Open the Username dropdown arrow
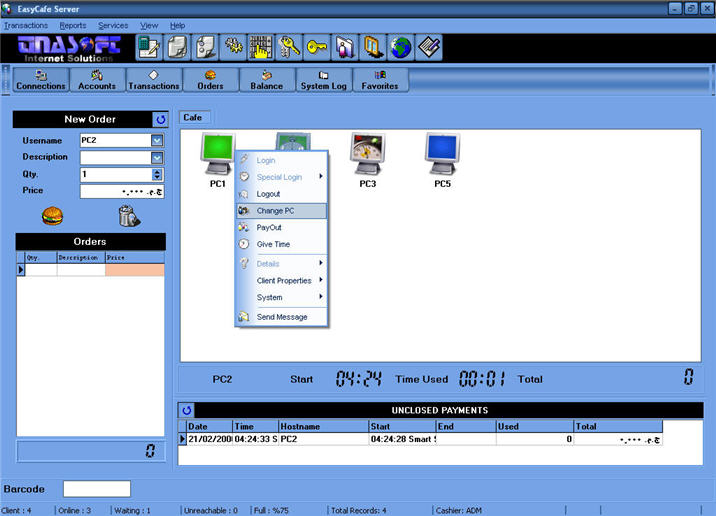 (157, 140)
